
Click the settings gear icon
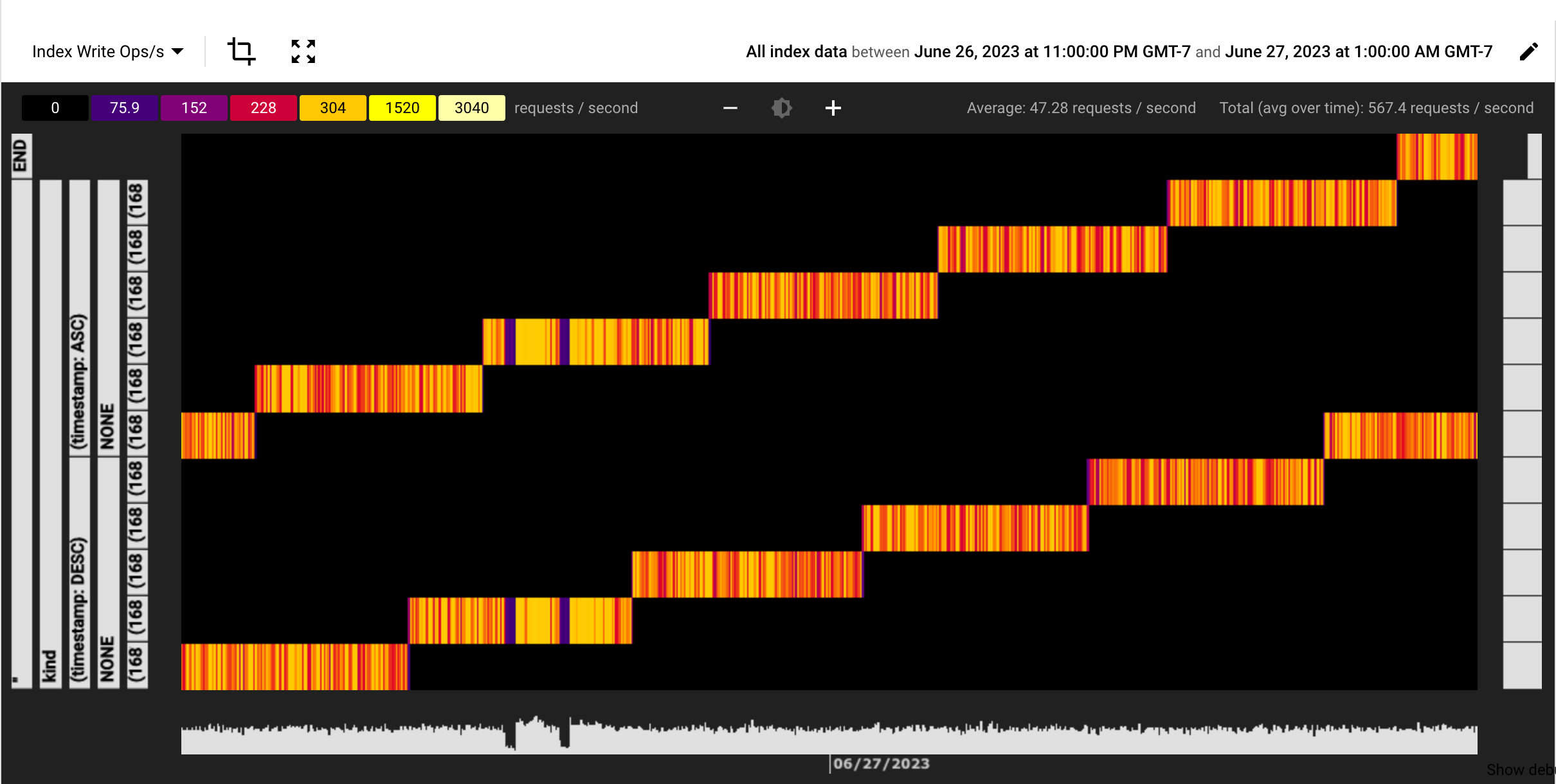click(781, 108)
